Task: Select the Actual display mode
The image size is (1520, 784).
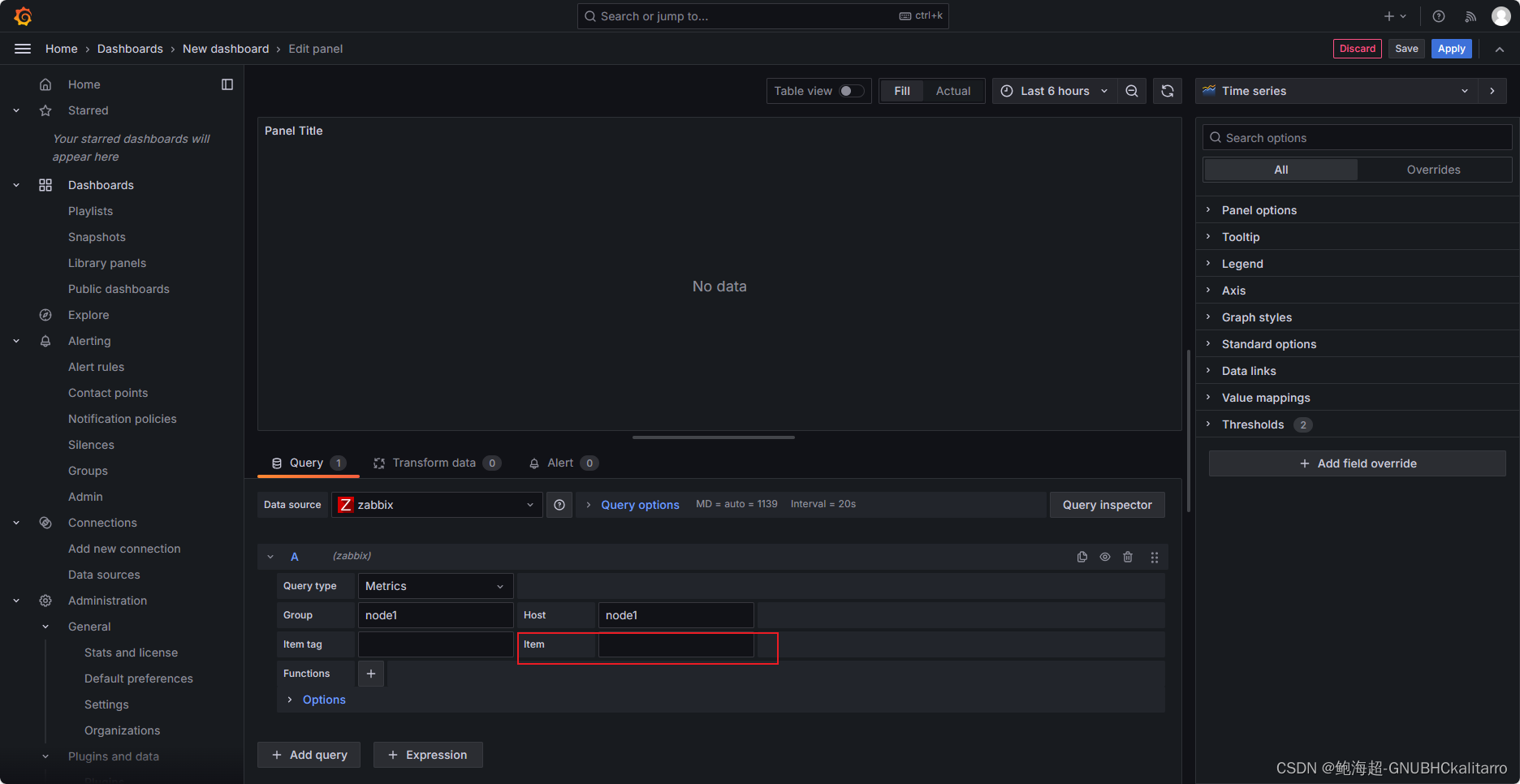Action: point(953,91)
